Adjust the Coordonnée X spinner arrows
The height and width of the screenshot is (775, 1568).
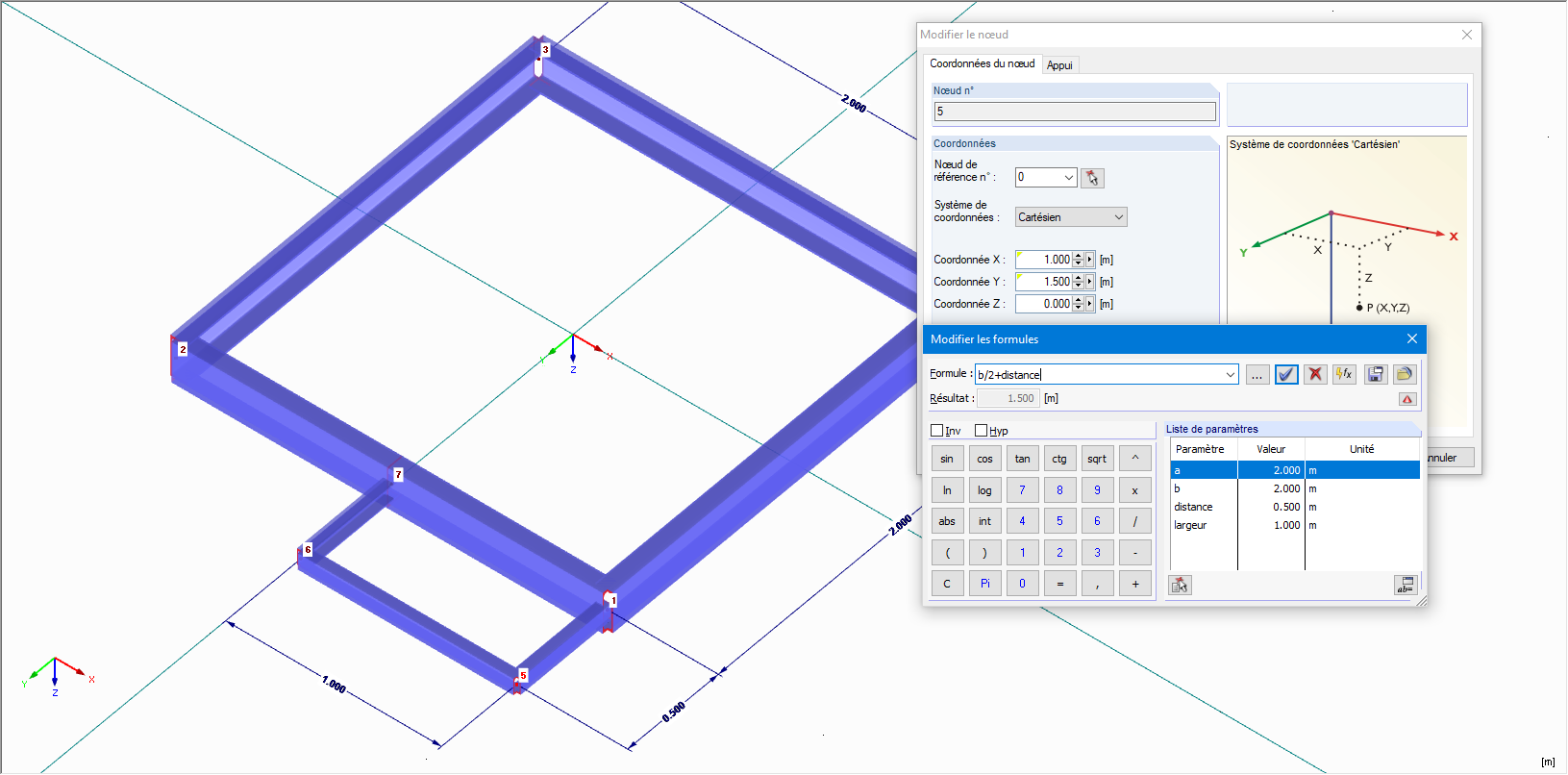point(1079,260)
